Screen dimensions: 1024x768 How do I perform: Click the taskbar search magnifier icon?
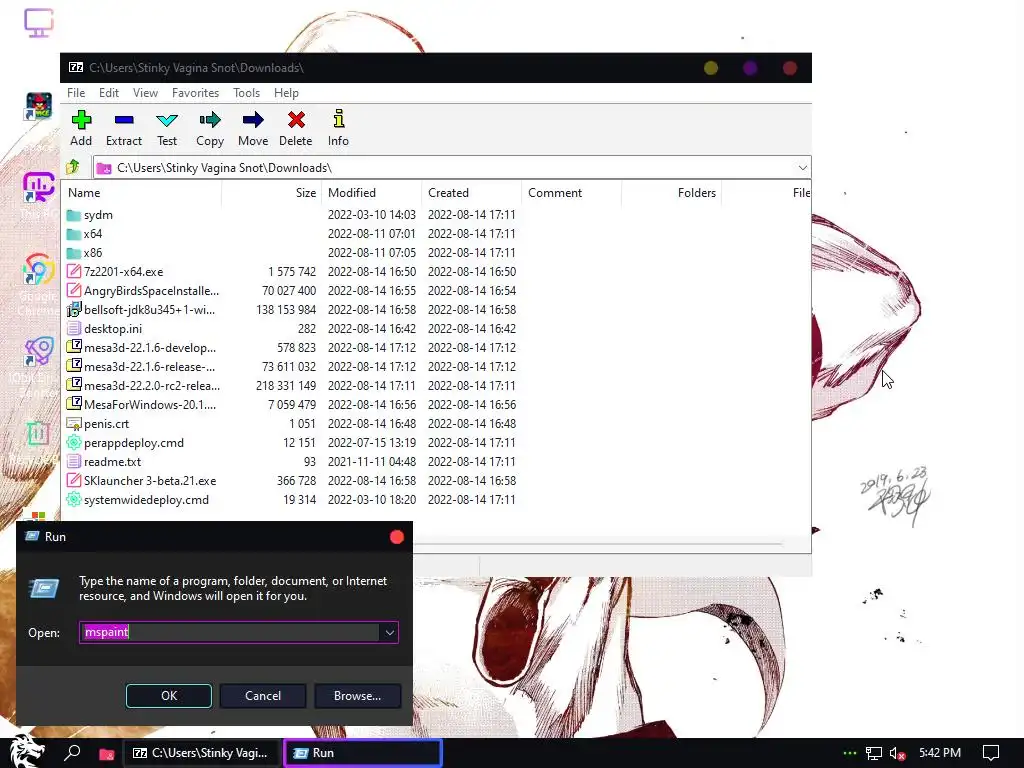(72, 753)
